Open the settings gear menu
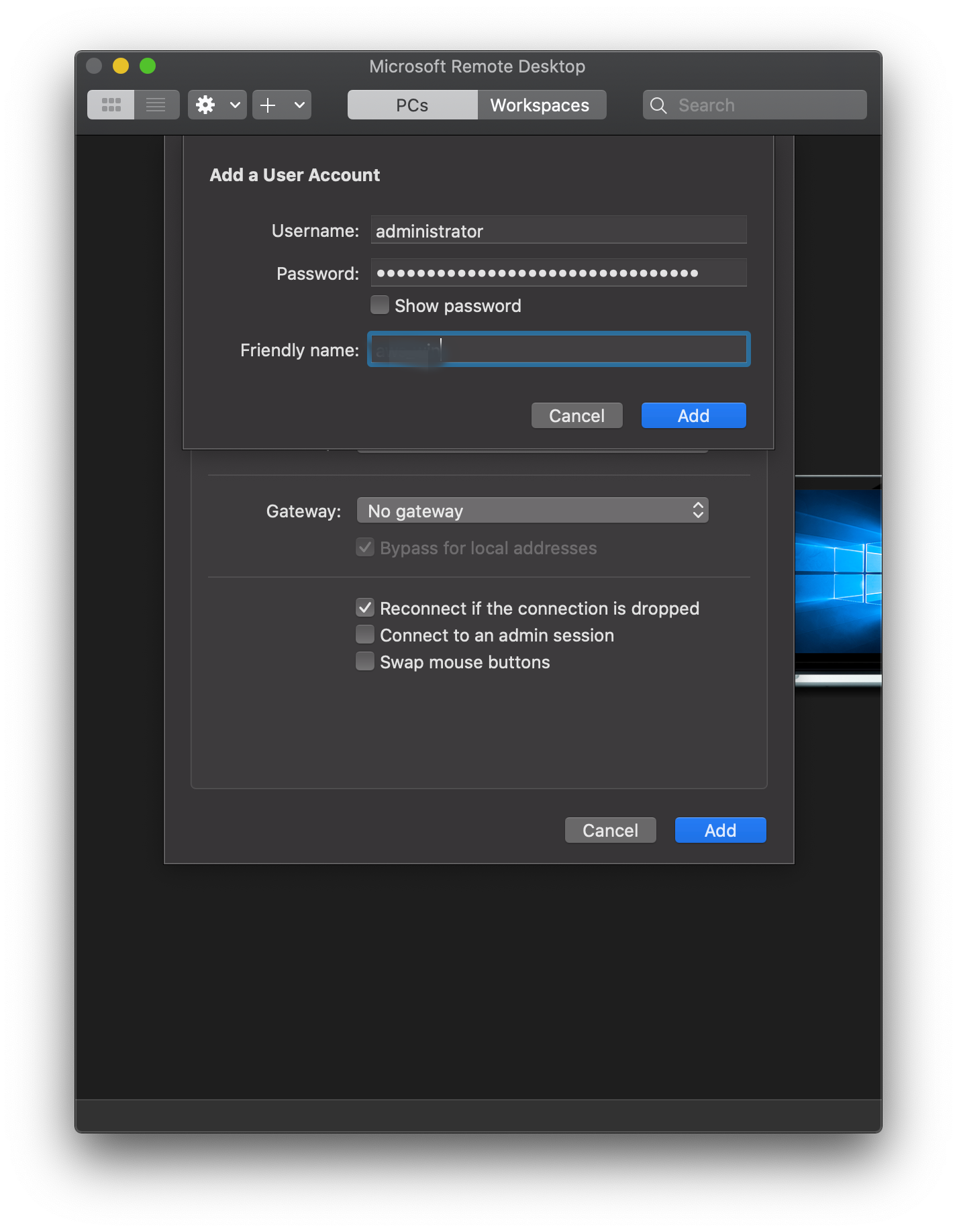The width and height of the screenshot is (957, 1232). click(205, 105)
